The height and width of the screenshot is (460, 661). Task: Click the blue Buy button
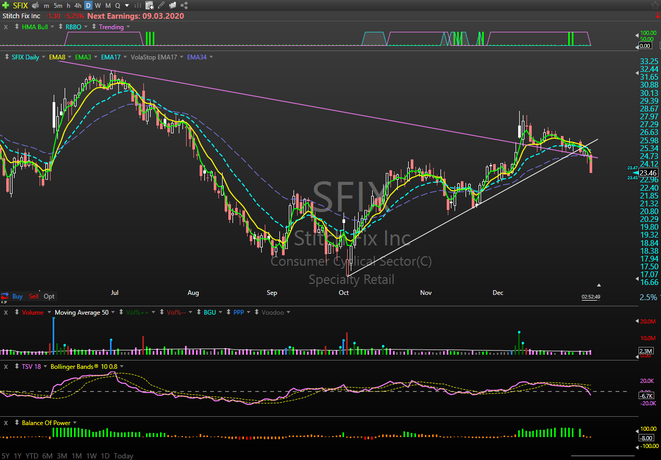point(18,296)
